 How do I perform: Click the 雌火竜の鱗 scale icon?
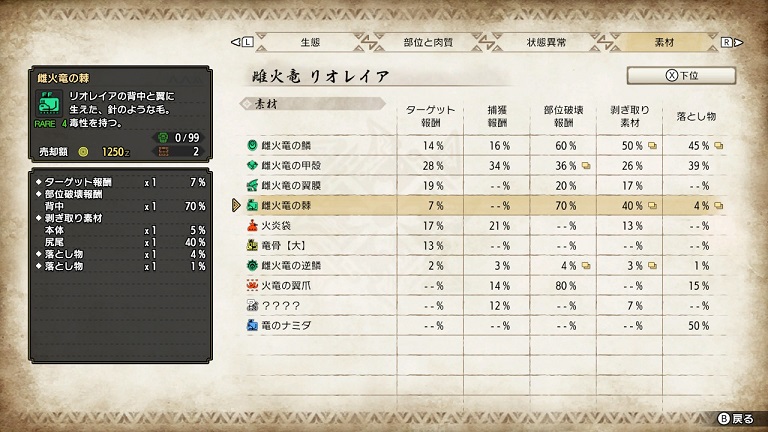click(252, 145)
